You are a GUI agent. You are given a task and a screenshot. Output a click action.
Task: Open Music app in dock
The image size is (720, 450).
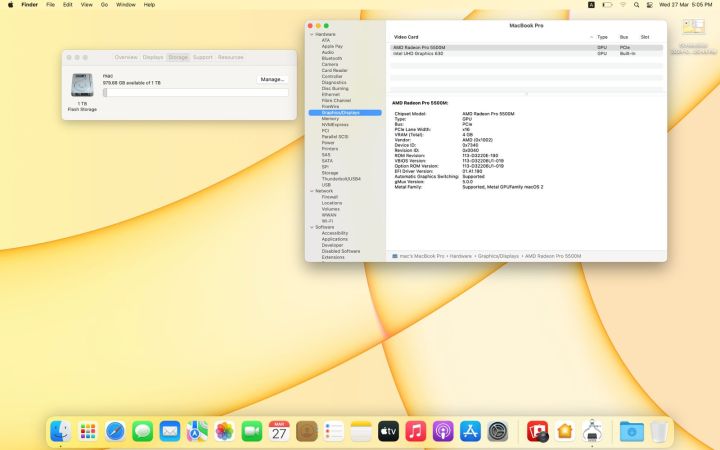pos(416,431)
